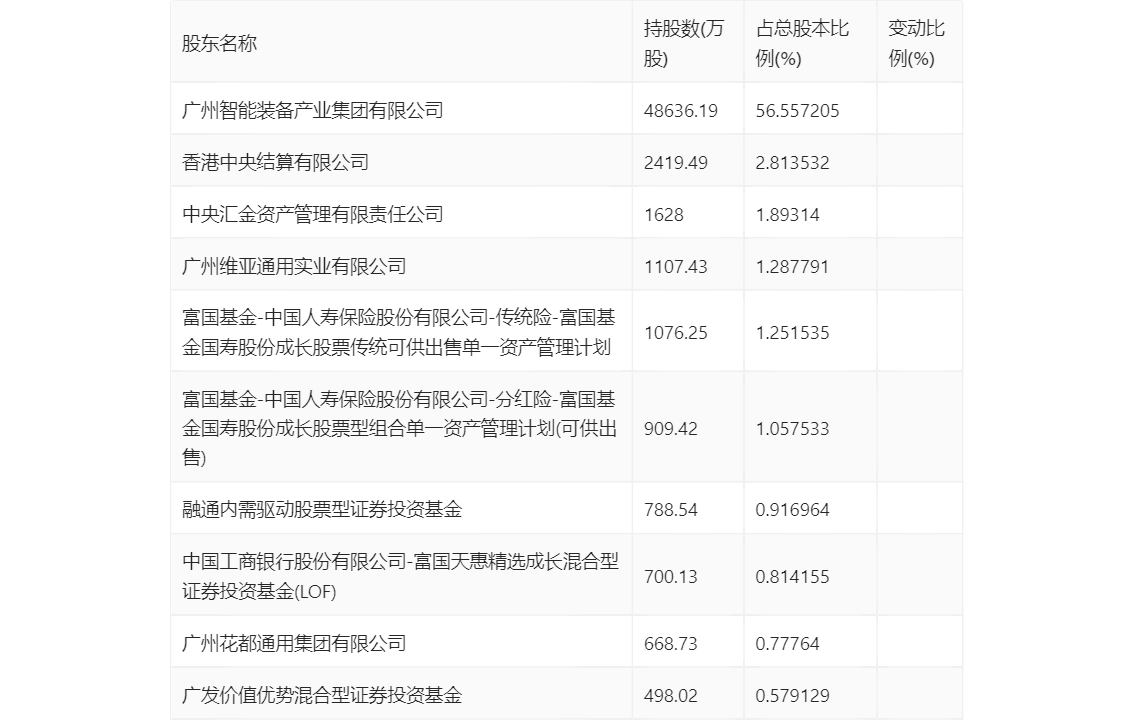This screenshot has height=720, width=1134.
Task: Select the value 1076.25
Action: click(x=675, y=333)
